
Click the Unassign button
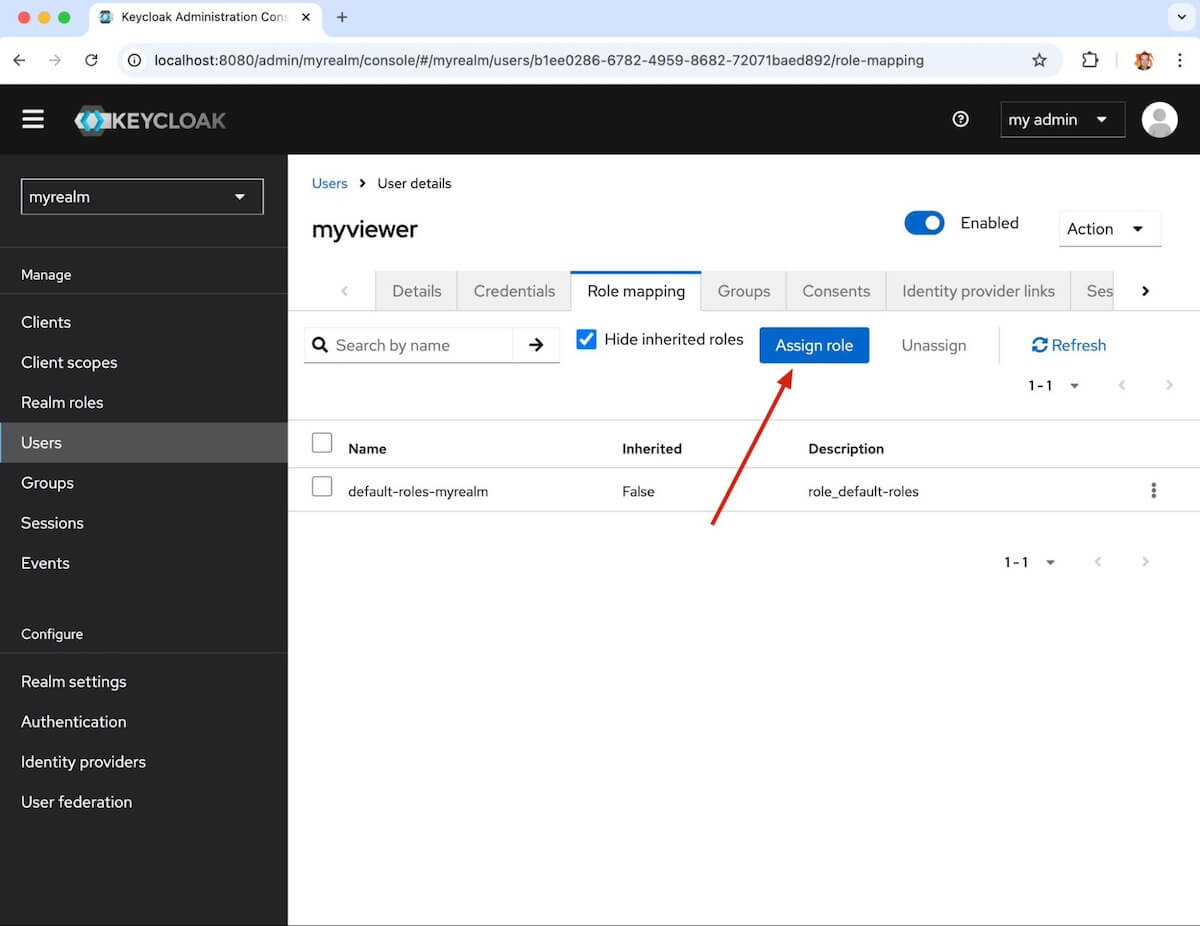[934, 345]
